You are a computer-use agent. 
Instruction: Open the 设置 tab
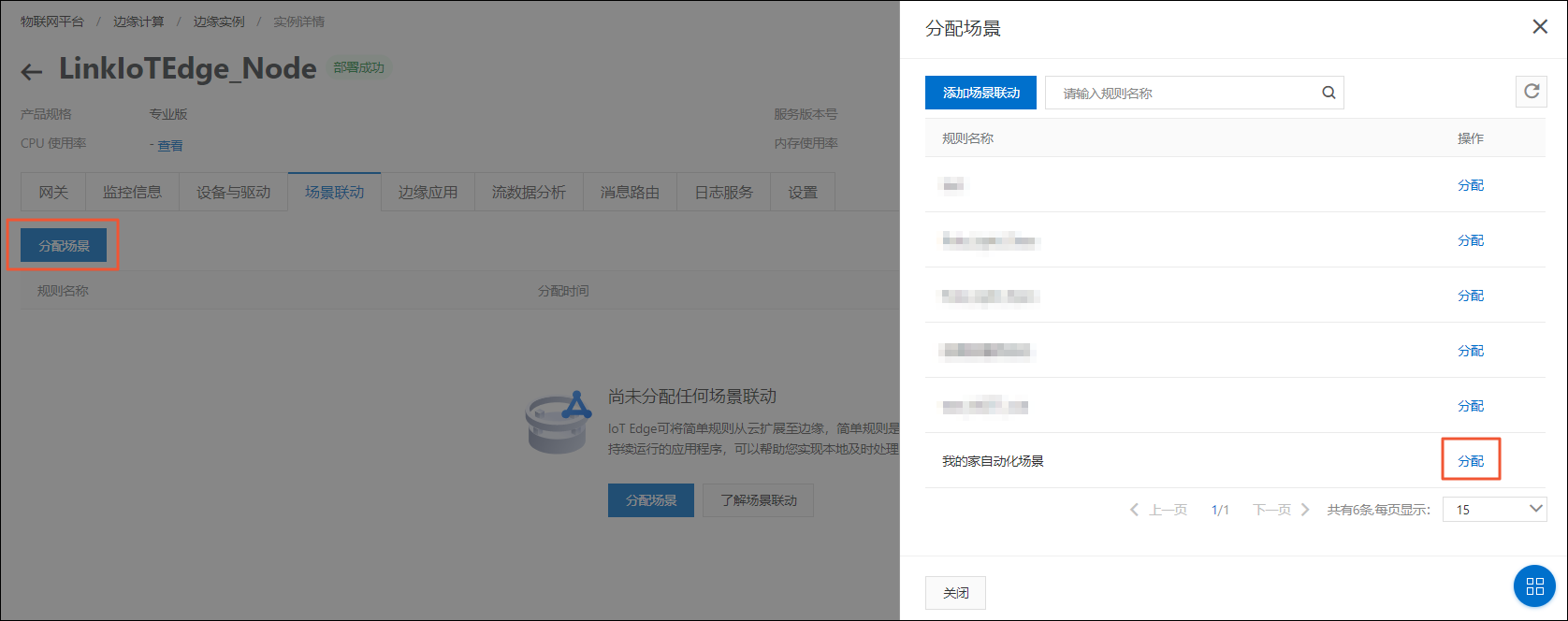tap(803, 192)
